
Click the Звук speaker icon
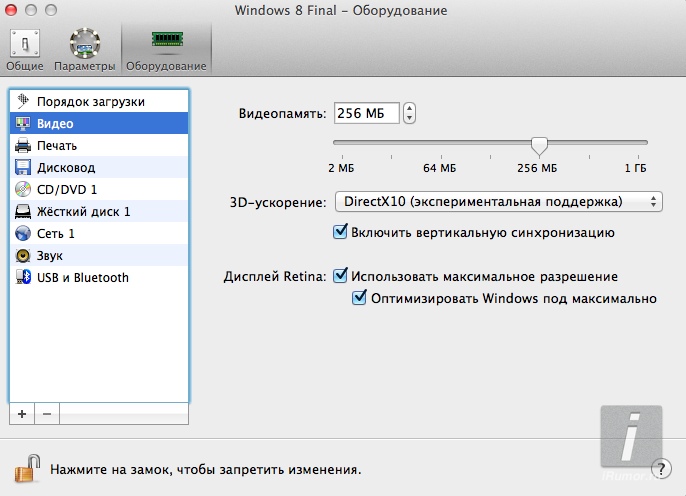click(23, 255)
